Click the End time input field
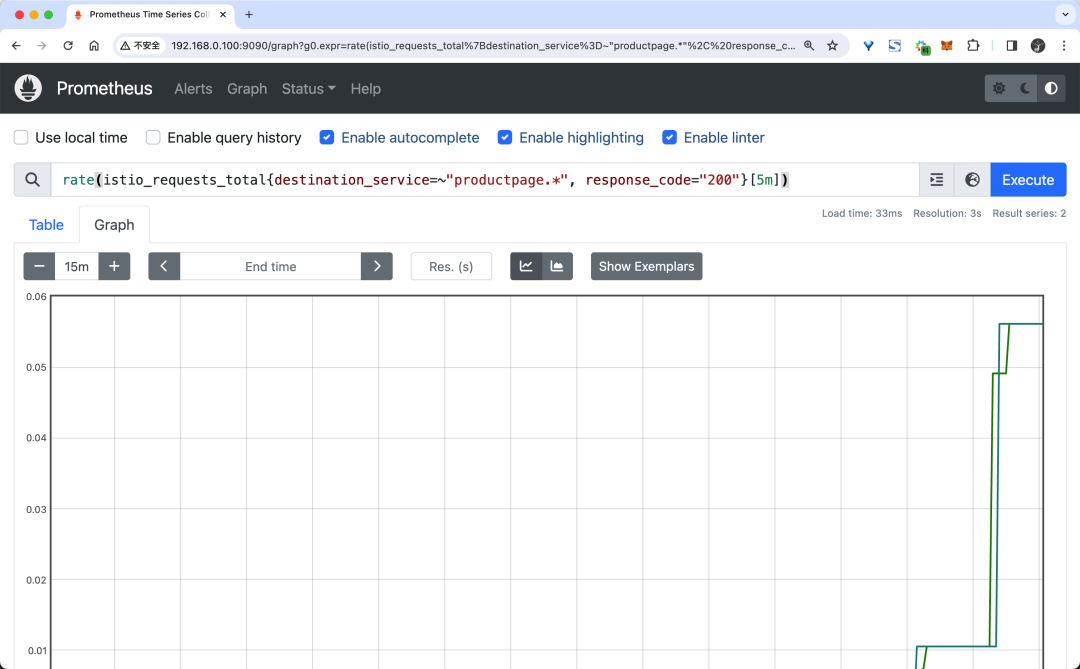Image resolution: width=1080 pixels, height=669 pixels. [x=270, y=266]
